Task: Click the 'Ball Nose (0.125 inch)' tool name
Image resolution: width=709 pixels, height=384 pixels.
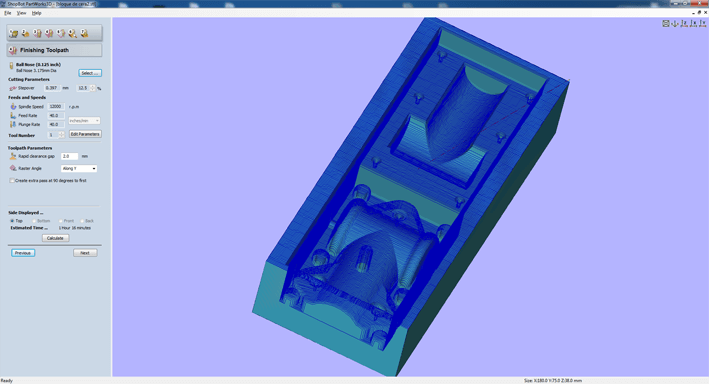Action: click(x=38, y=65)
